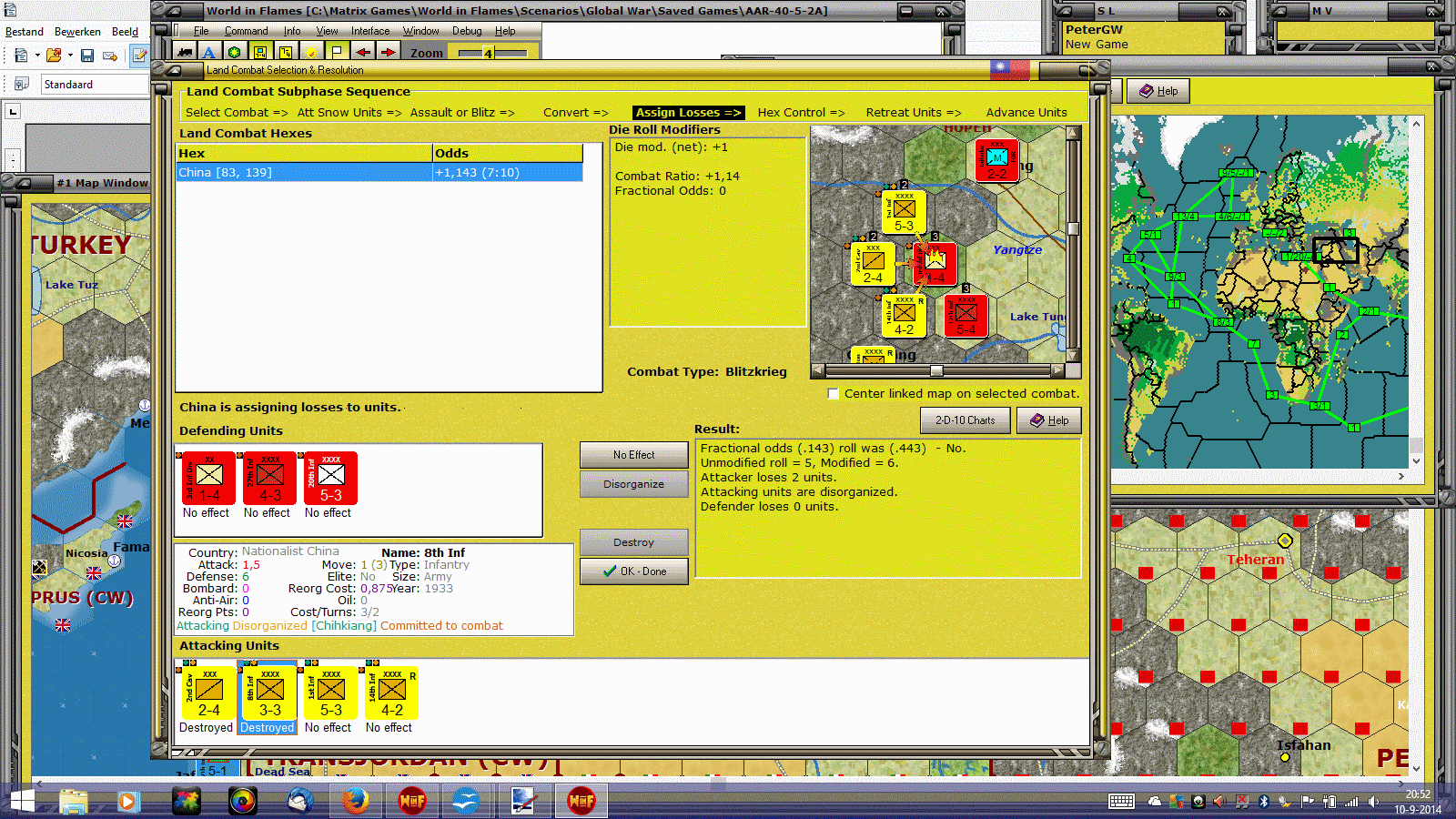1456x819 pixels.
Task: Click the red left arrow toolbar icon
Action: (362, 53)
